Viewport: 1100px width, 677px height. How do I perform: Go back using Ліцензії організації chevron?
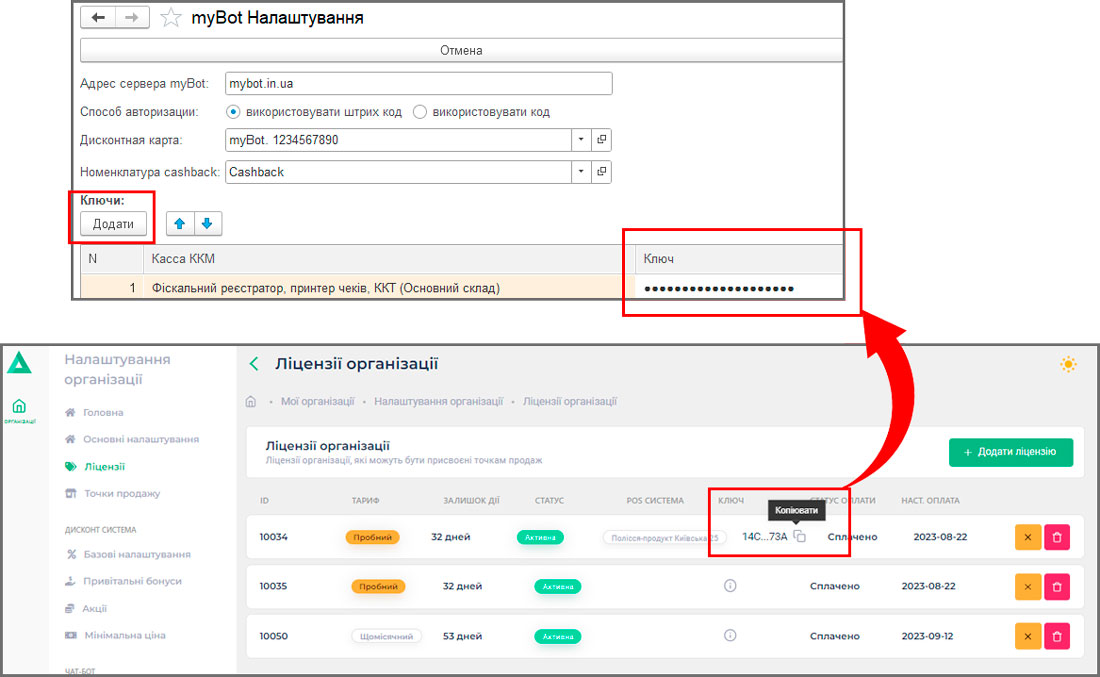click(254, 364)
